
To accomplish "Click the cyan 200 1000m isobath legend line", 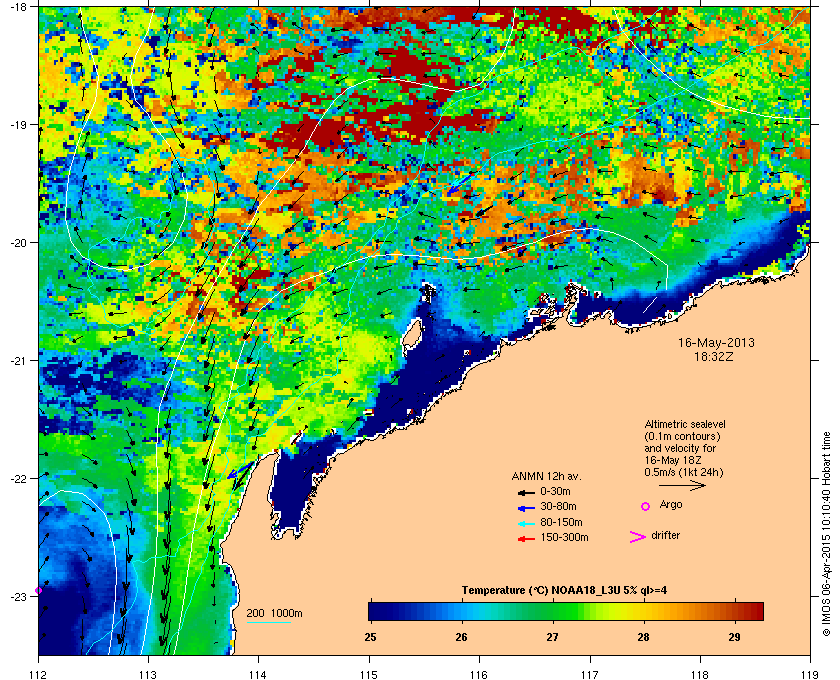I will 268,623.
